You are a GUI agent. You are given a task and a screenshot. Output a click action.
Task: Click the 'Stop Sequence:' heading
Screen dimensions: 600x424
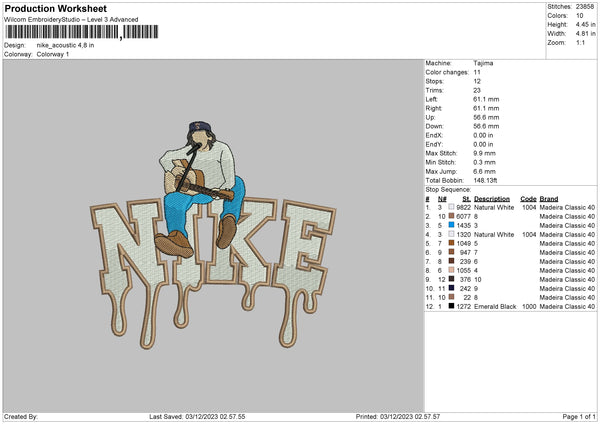448,189
